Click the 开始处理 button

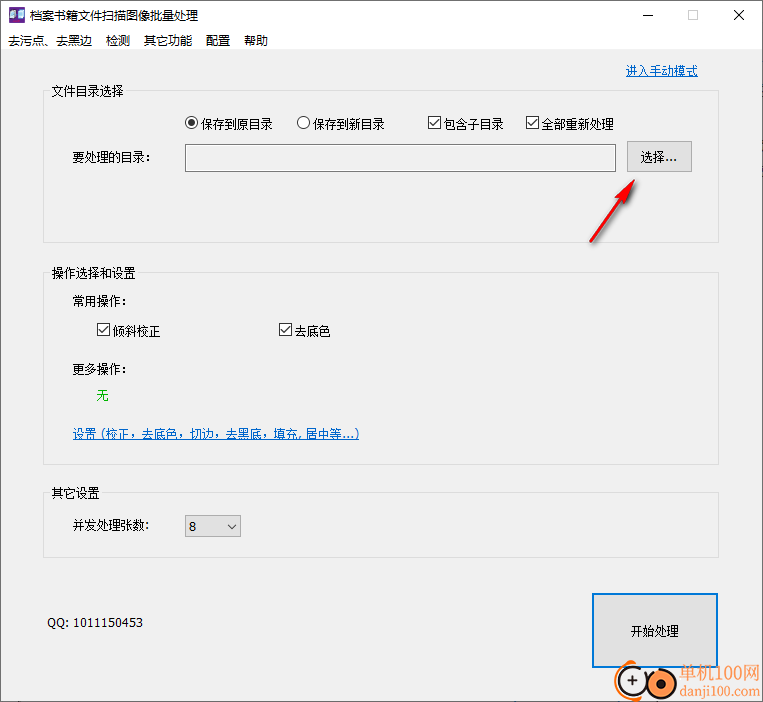click(x=654, y=630)
